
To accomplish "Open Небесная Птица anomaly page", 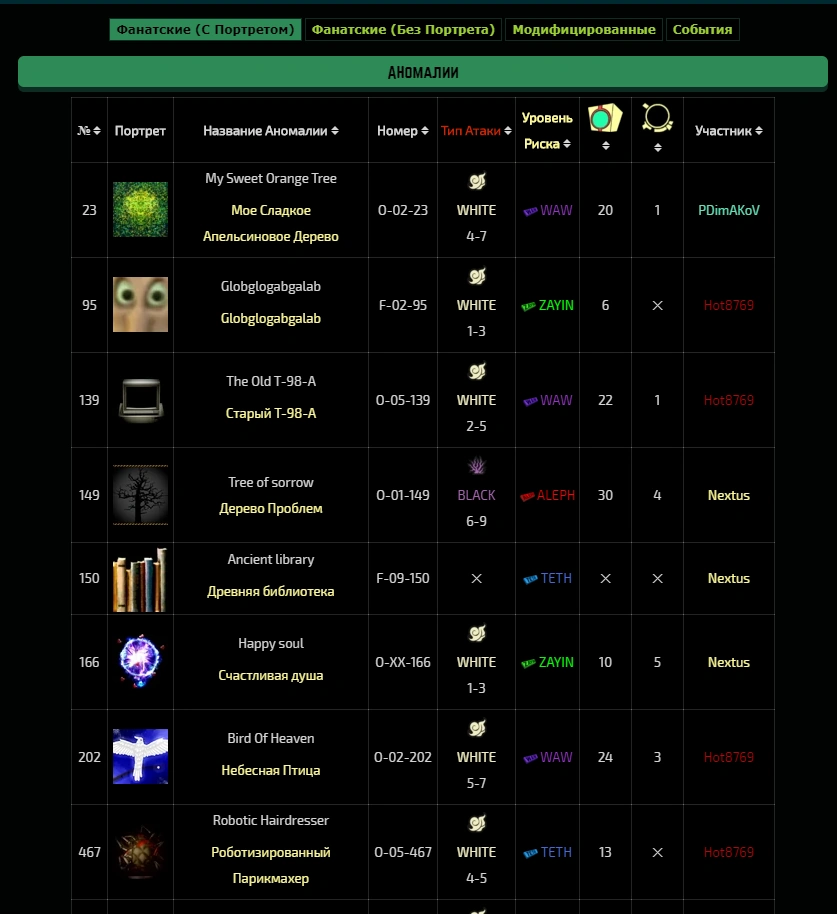I will point(270,770).
